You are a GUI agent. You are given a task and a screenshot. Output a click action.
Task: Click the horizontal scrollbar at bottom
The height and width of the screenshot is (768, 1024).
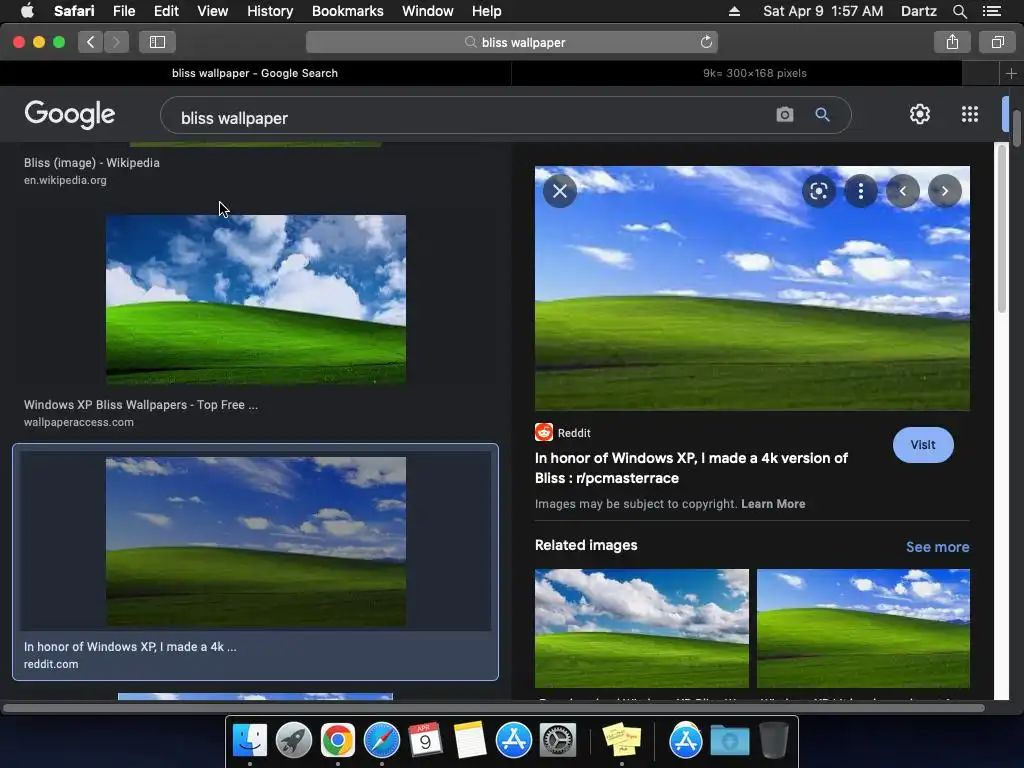coord(493,708)
